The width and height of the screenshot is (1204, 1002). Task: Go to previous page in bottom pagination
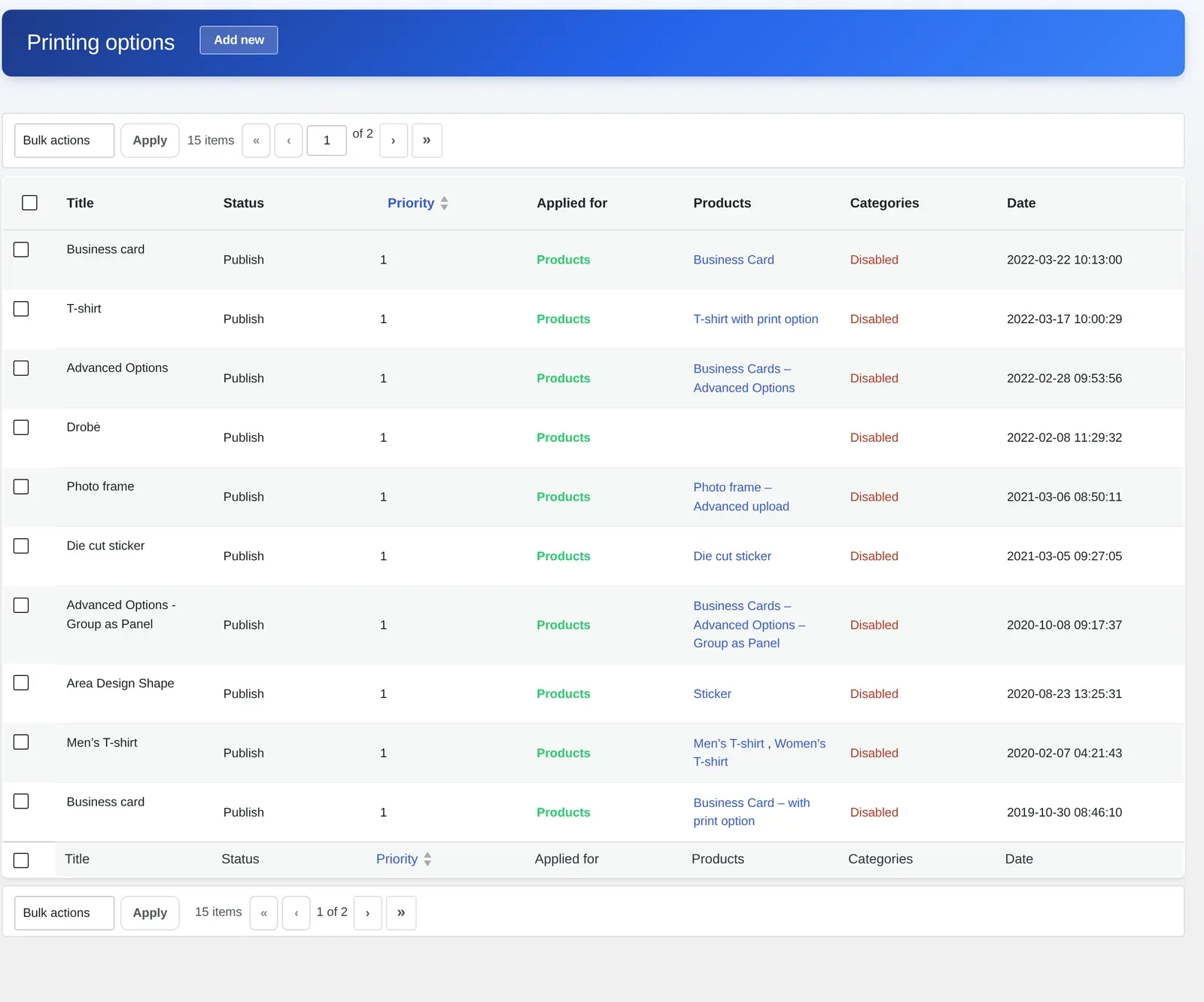[296, 913]
